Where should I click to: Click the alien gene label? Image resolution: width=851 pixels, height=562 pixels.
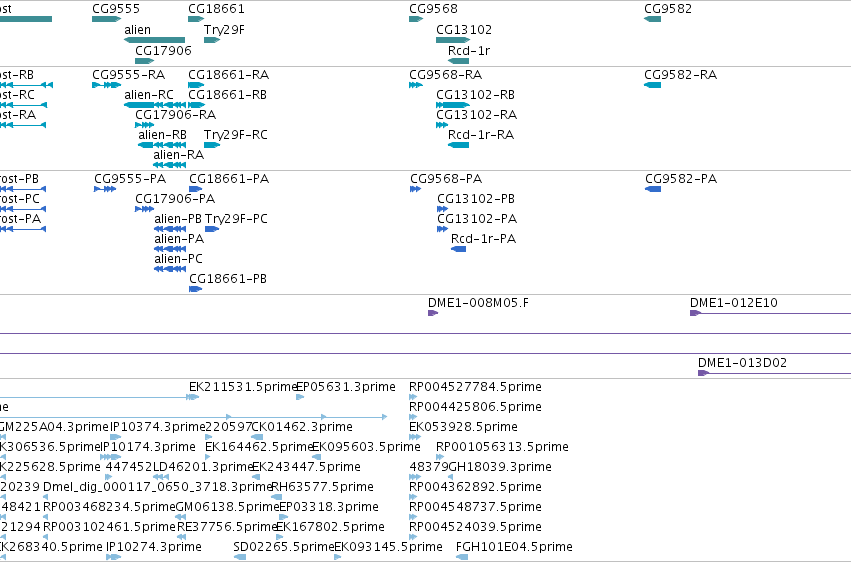point(137,30)
